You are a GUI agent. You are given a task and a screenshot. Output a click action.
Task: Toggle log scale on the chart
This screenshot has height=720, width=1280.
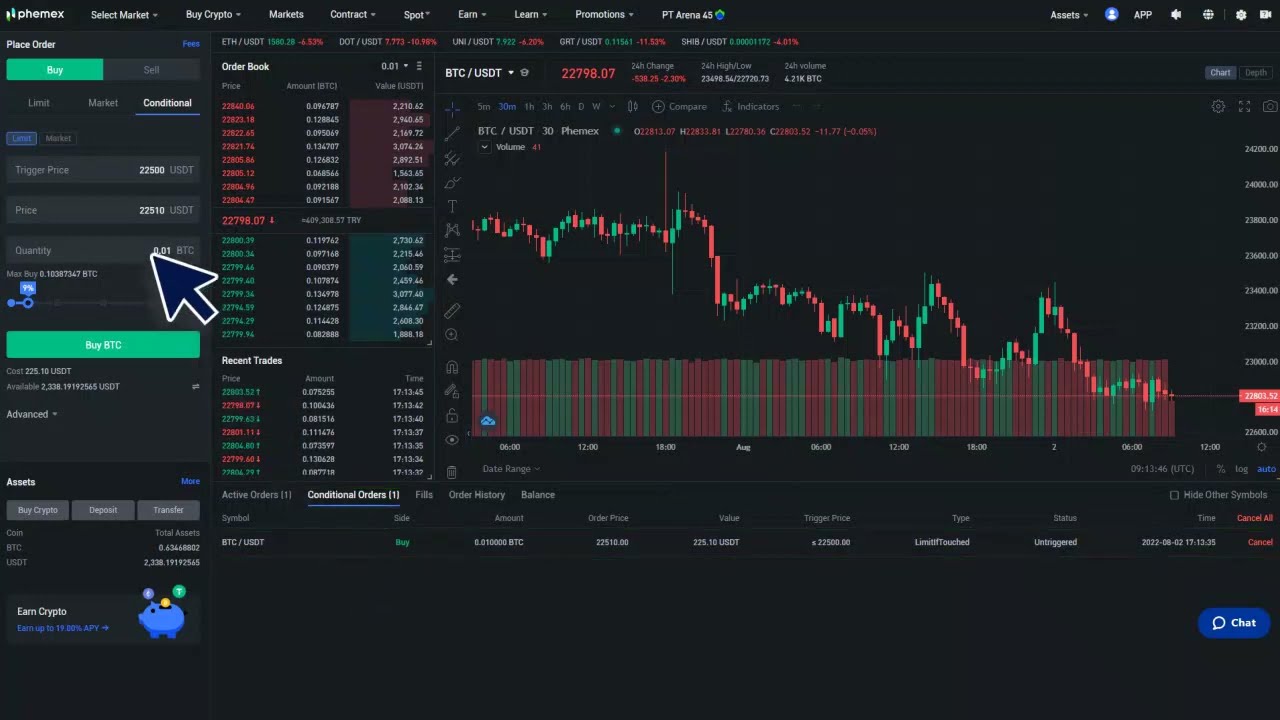click(x=1242, y=469)
